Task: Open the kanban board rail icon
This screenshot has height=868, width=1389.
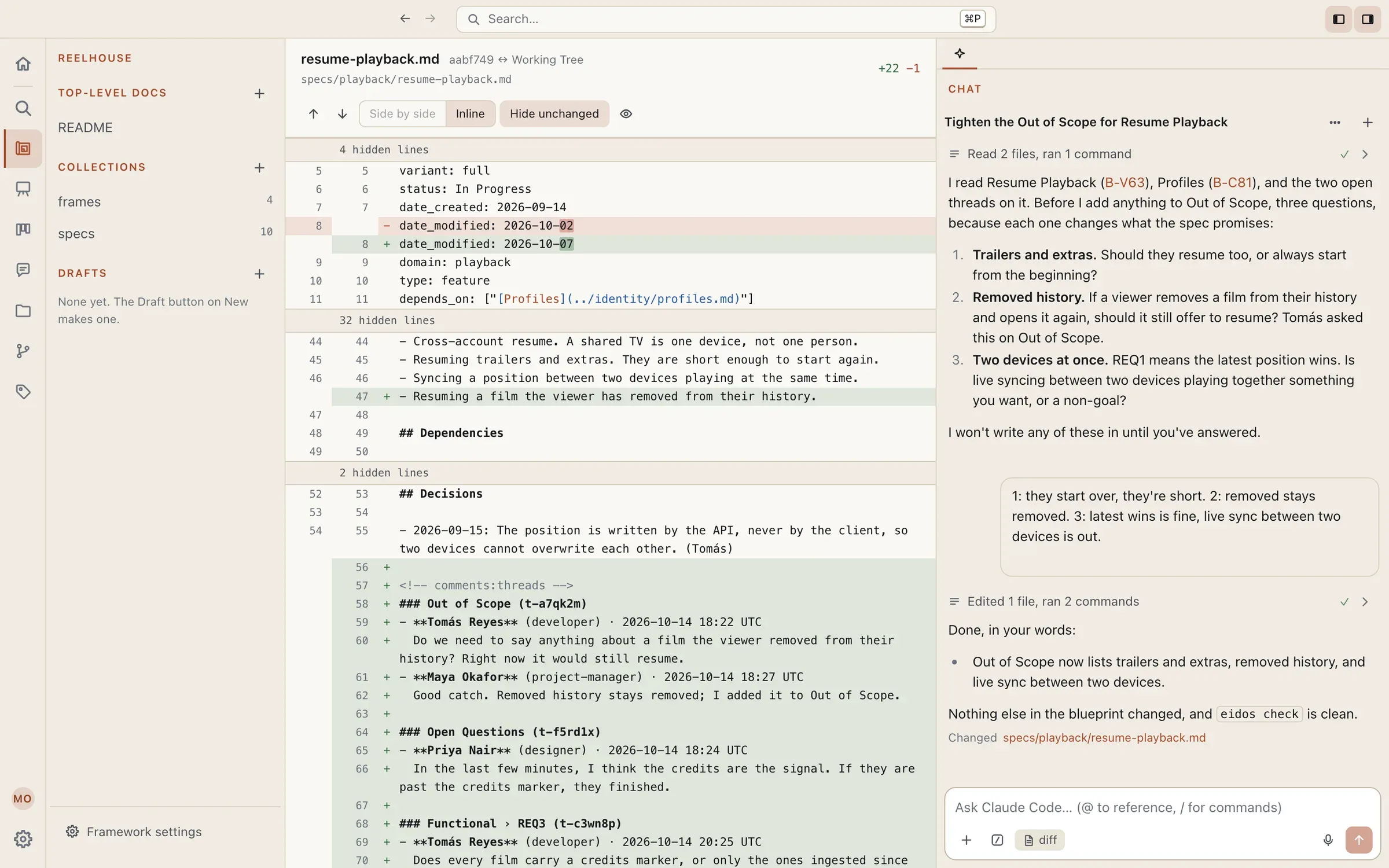Action: pos(23,229)
